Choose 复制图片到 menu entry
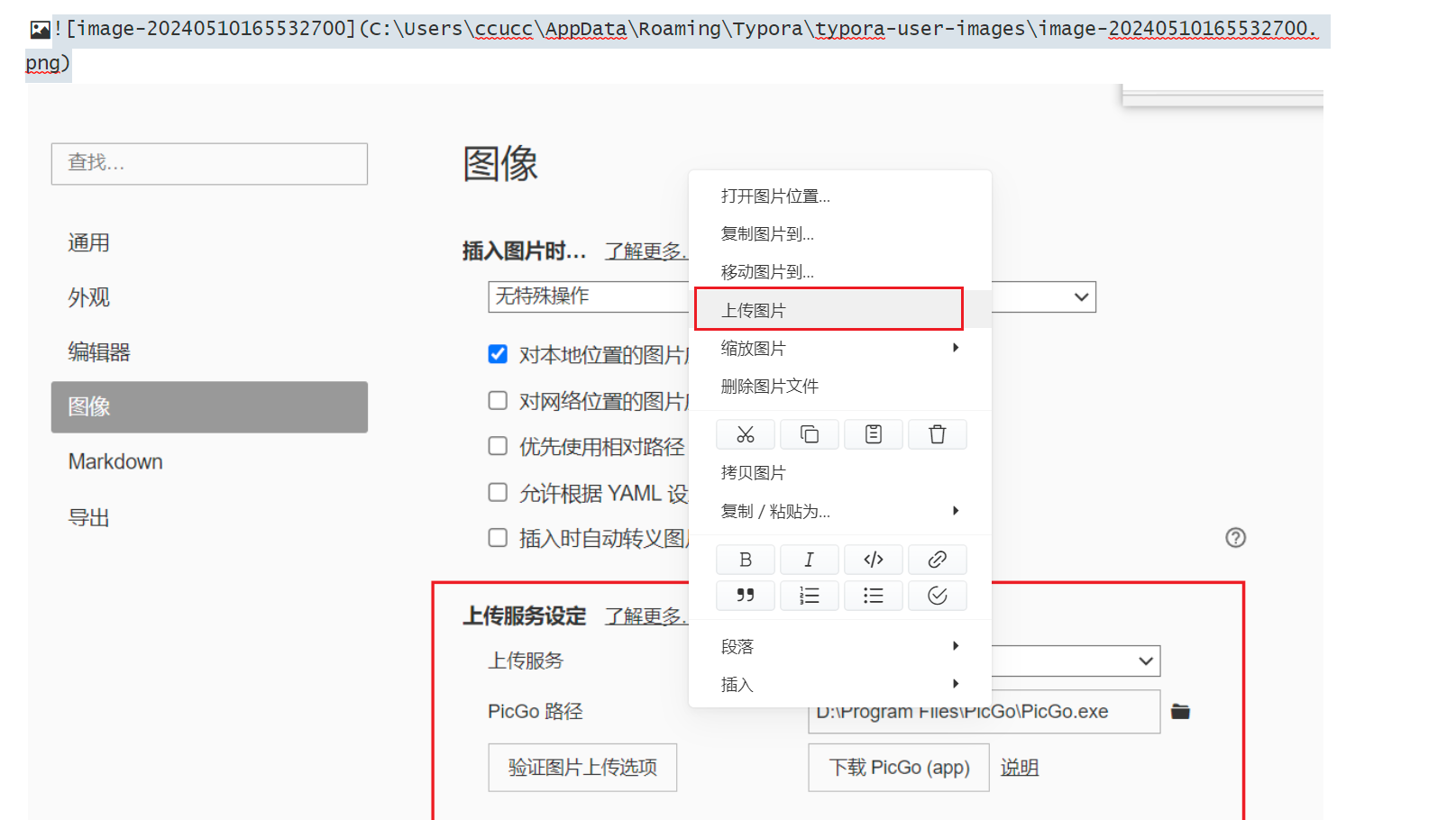The height and width of the screenshot is (820, 1456). [840, 233]
